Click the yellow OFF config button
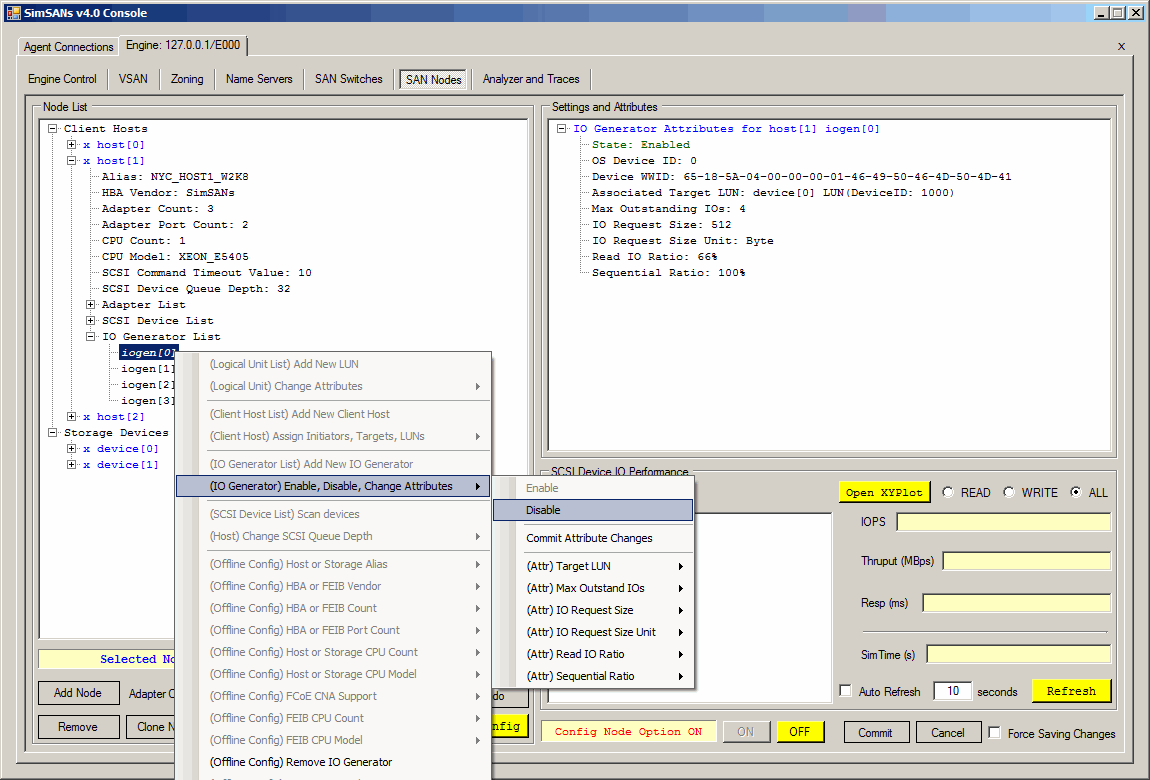 pos(799,732)
